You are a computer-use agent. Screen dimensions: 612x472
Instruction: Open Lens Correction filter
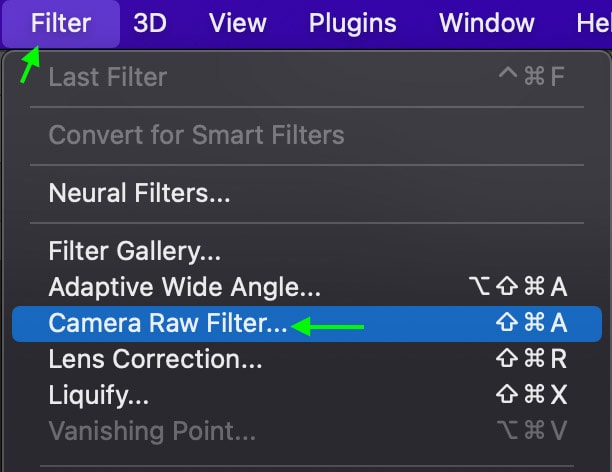155,360
